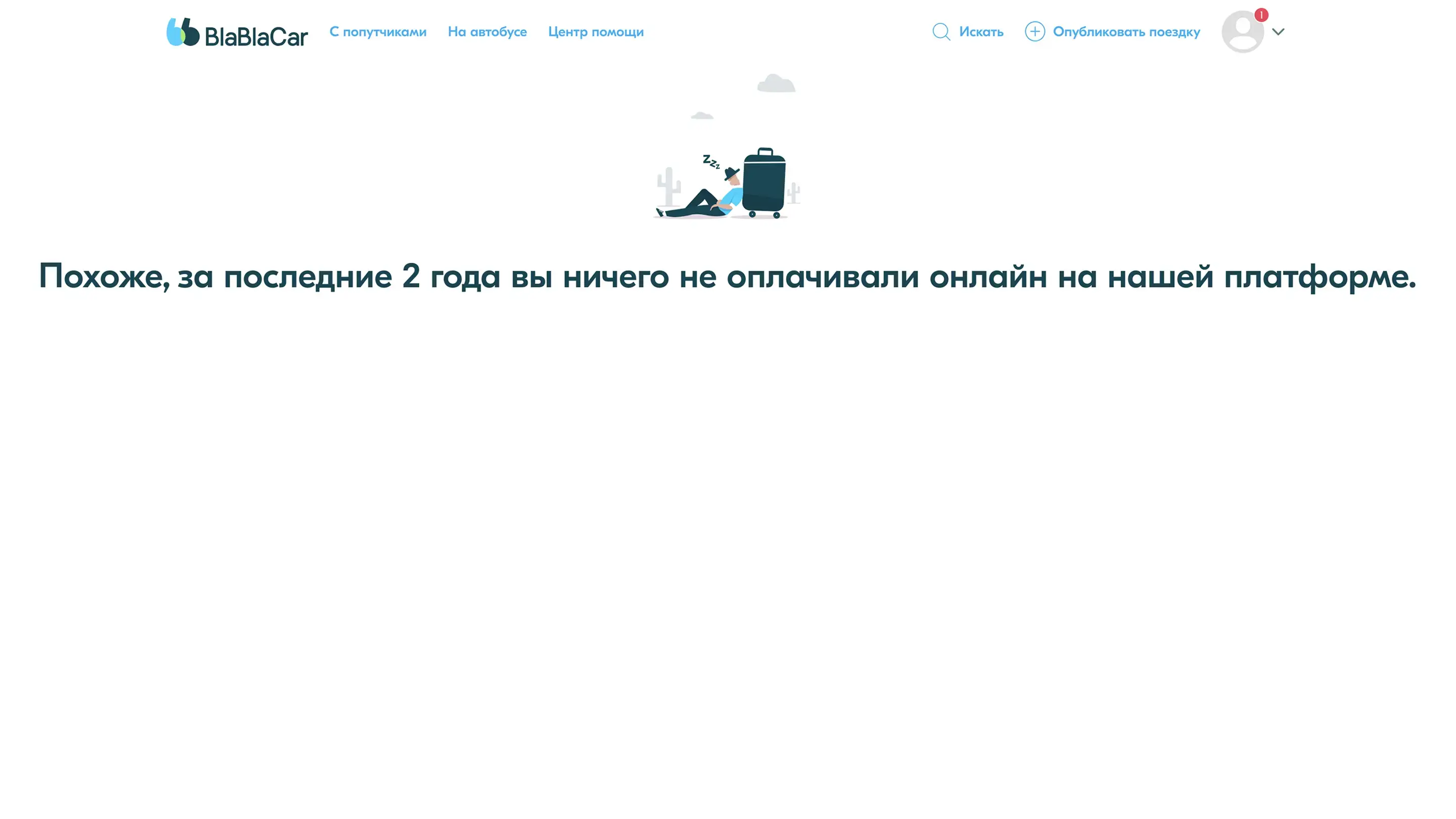Click the "Zzz" sleep symbols
This screenshot has height=819, width=1456.
click(x=710, y=162)
